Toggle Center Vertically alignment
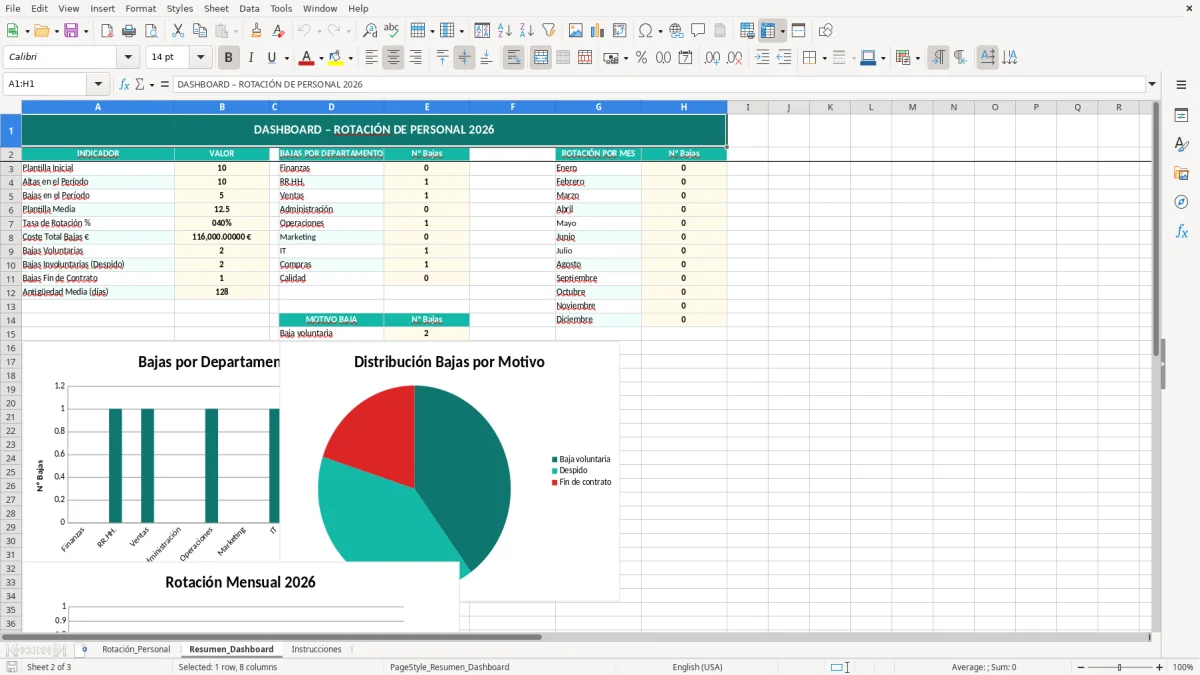The image size is (1200, 675). 464,58
